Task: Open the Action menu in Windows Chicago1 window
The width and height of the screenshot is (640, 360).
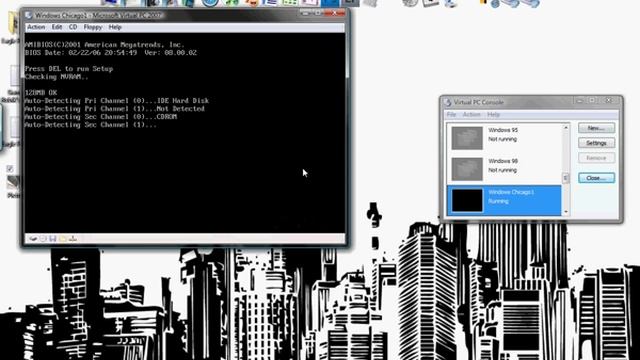Action: pos(36,27)
